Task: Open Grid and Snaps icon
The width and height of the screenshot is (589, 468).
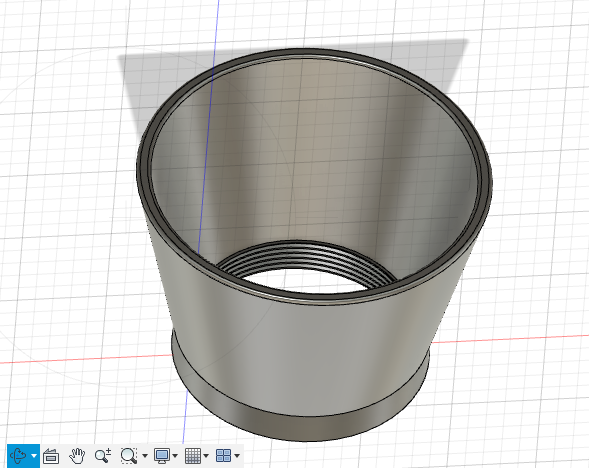Action: (193, 456)
